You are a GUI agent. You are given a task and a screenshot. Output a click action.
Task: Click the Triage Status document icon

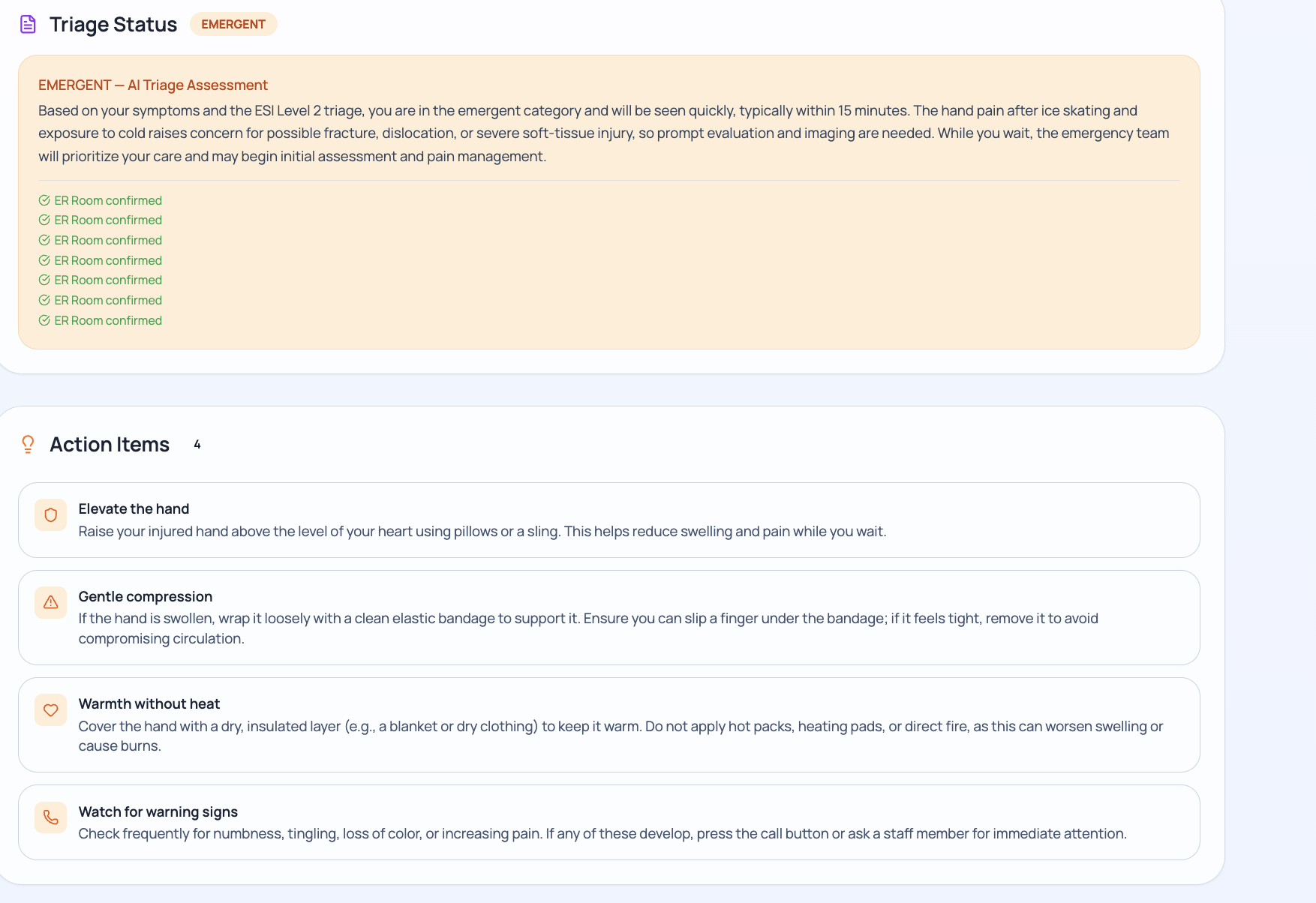[28, 24]
